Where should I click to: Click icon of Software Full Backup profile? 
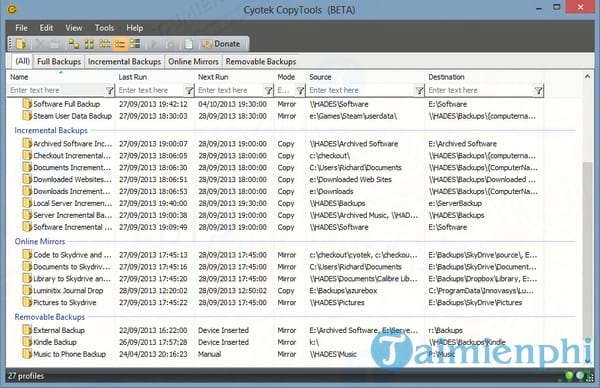pos(27,104)
